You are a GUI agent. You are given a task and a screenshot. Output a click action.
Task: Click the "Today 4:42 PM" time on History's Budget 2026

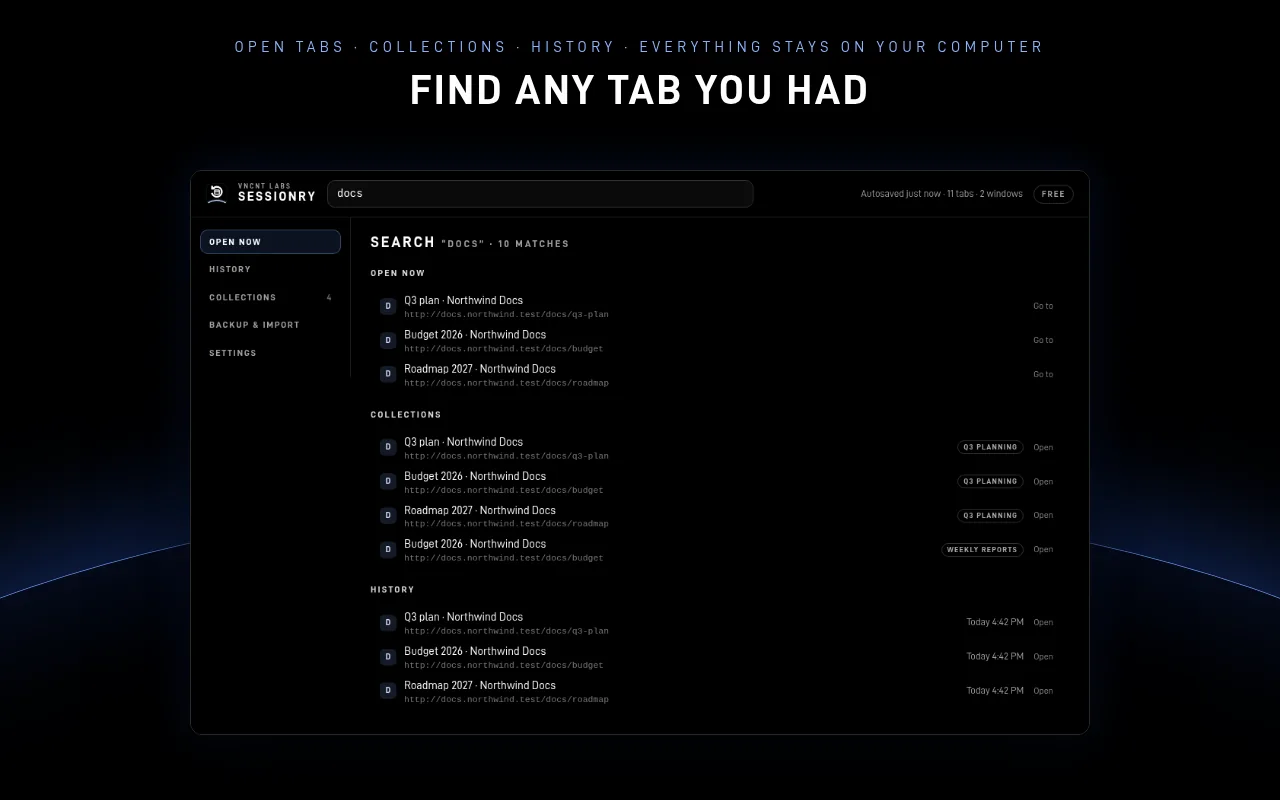(994, 656)
